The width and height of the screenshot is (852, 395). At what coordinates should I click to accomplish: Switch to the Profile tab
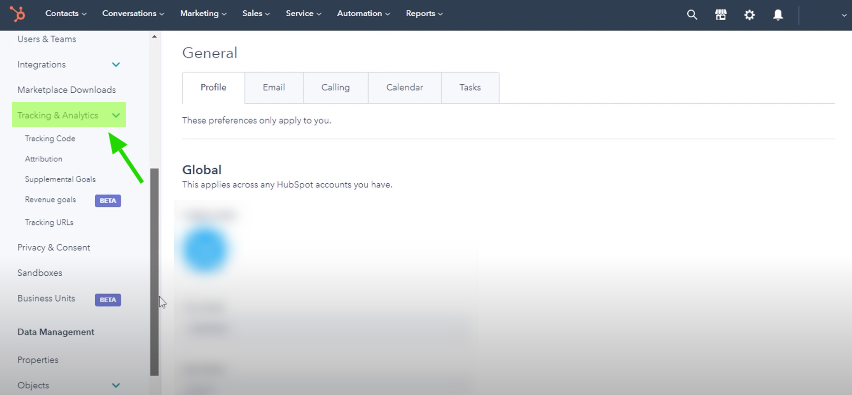tap(213, 87)
